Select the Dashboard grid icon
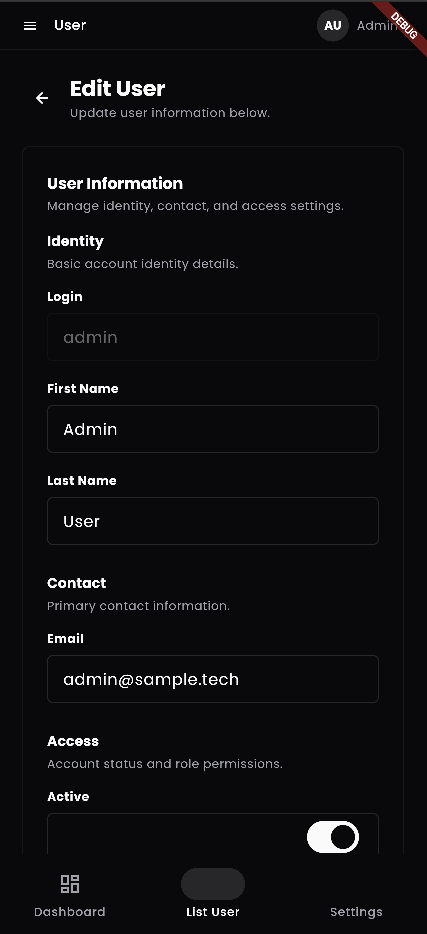Viewport: 427px width, 934px height. click(x=70, y=884)
